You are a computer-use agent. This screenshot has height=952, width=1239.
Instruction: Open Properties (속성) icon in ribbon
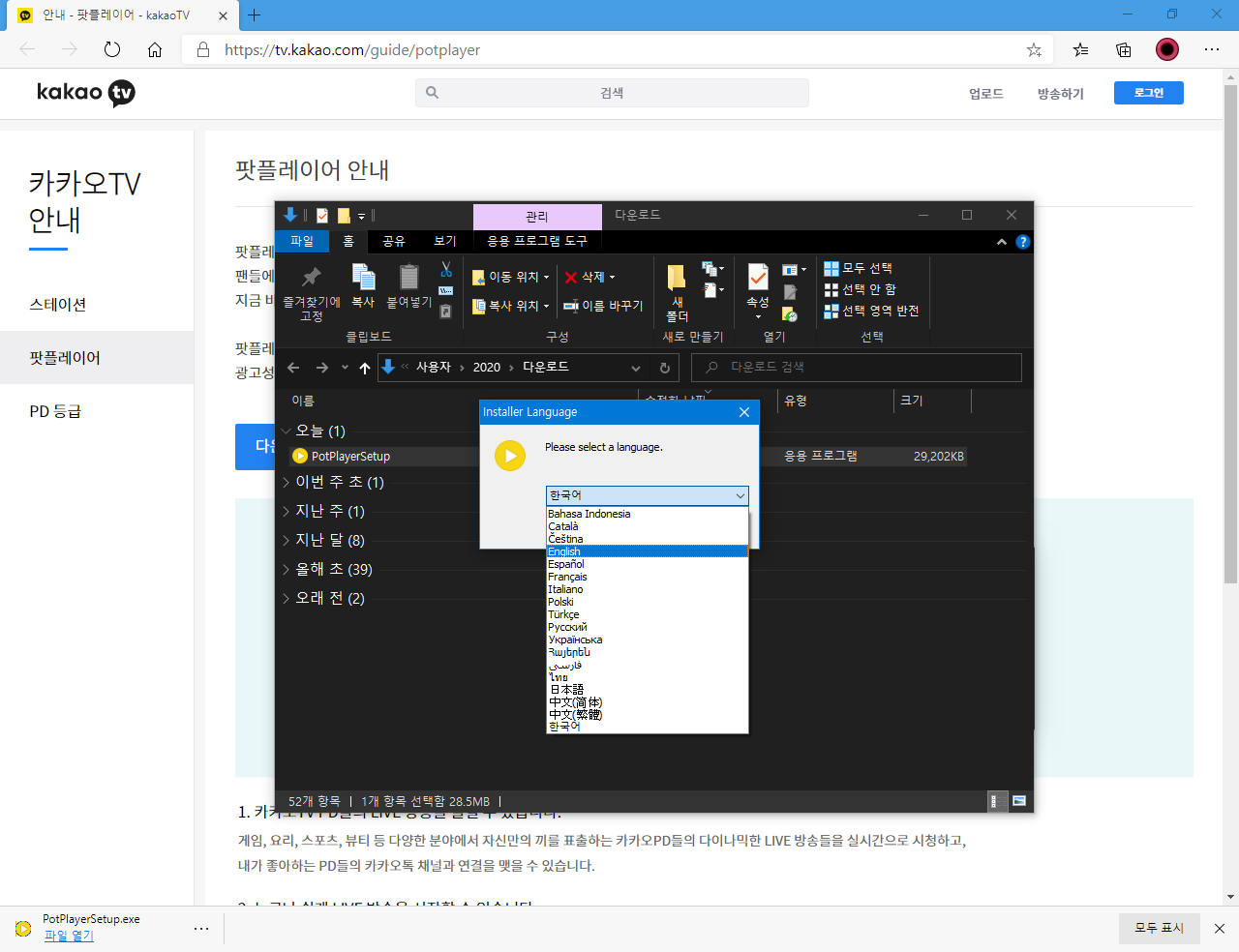pos(758,278)
